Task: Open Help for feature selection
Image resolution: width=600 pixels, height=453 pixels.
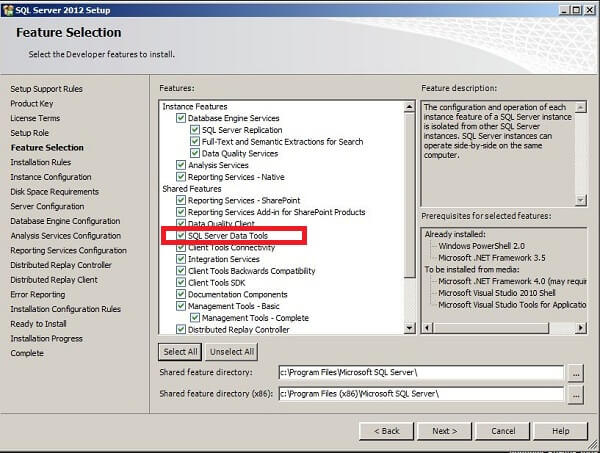Action: click(x=561, y=431)
